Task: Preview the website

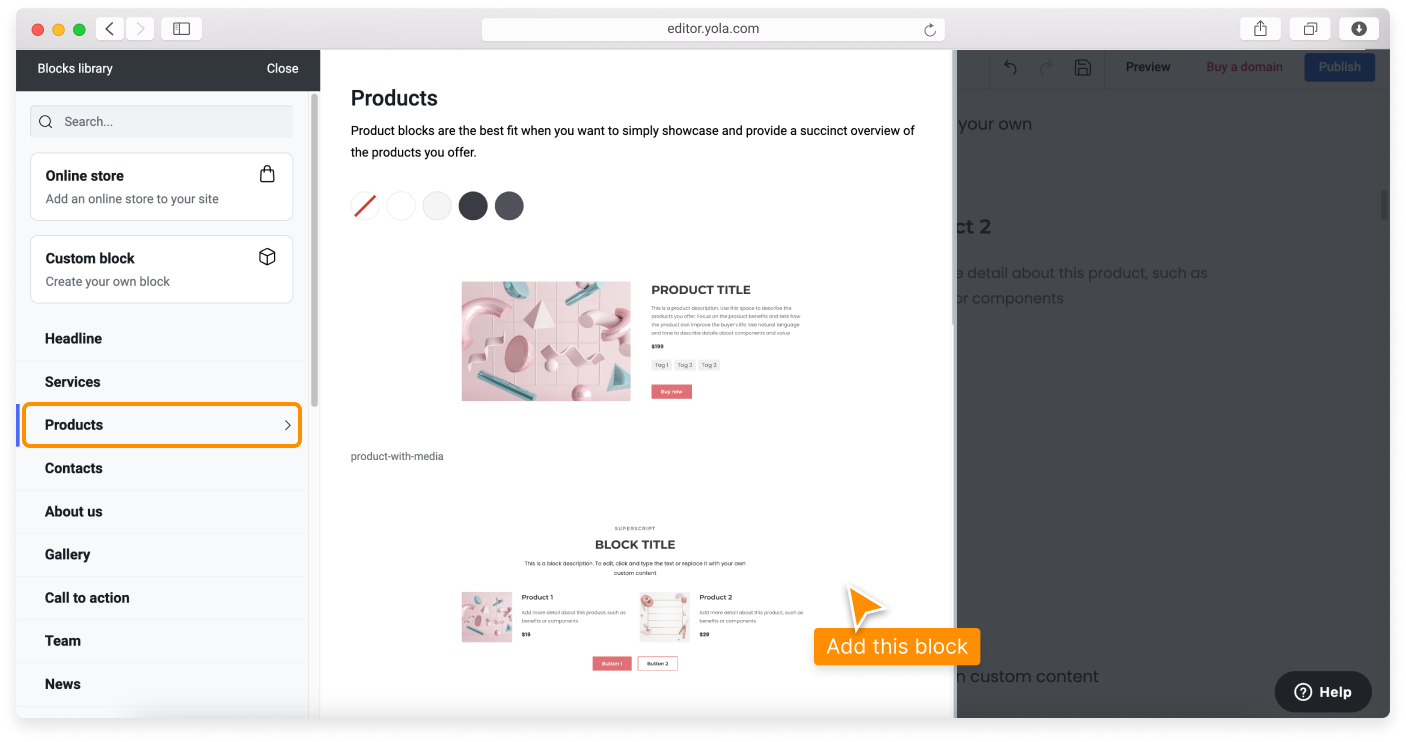Action: 1147,67
